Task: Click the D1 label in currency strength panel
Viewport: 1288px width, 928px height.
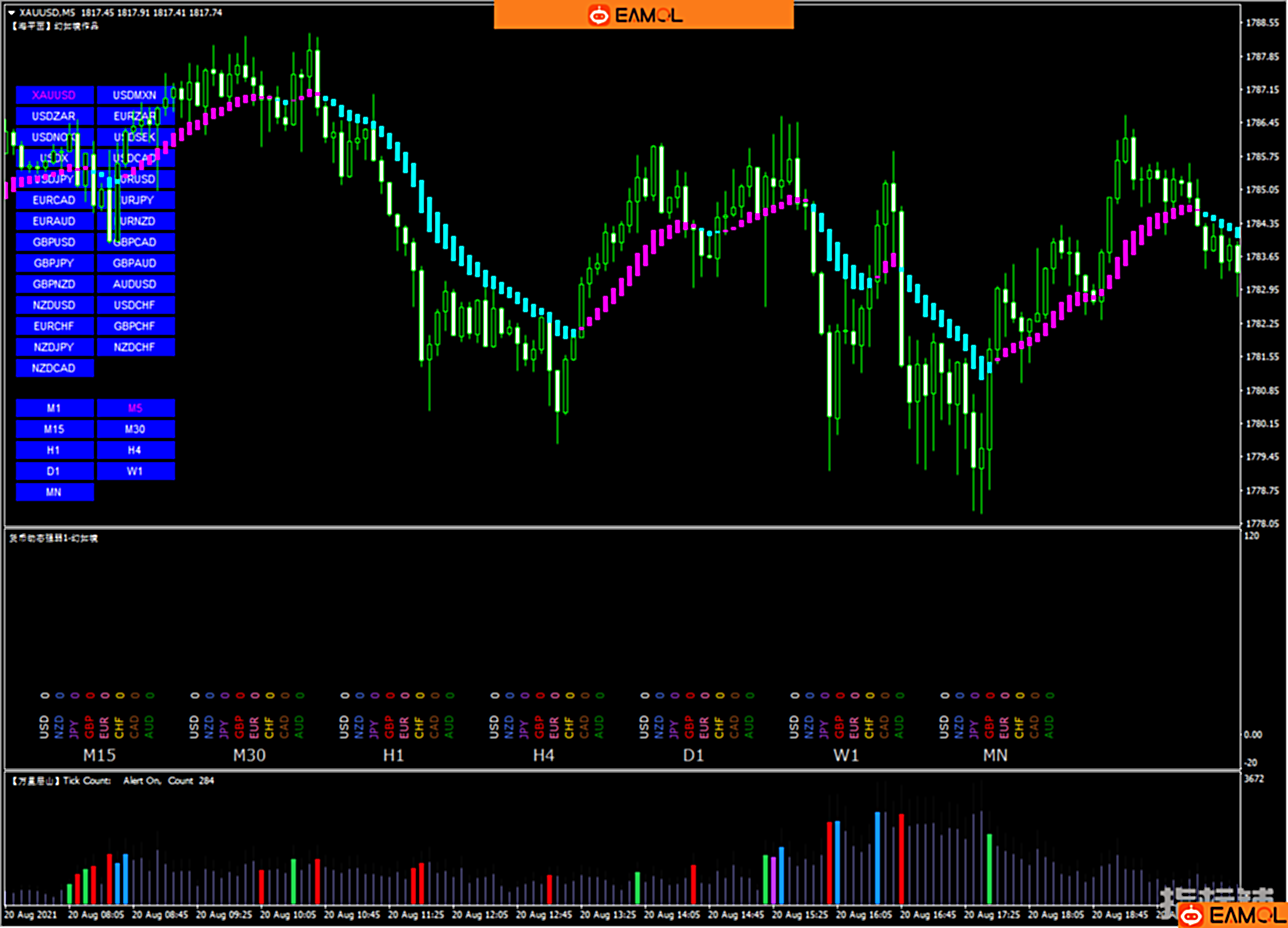Action: [694, 755]
